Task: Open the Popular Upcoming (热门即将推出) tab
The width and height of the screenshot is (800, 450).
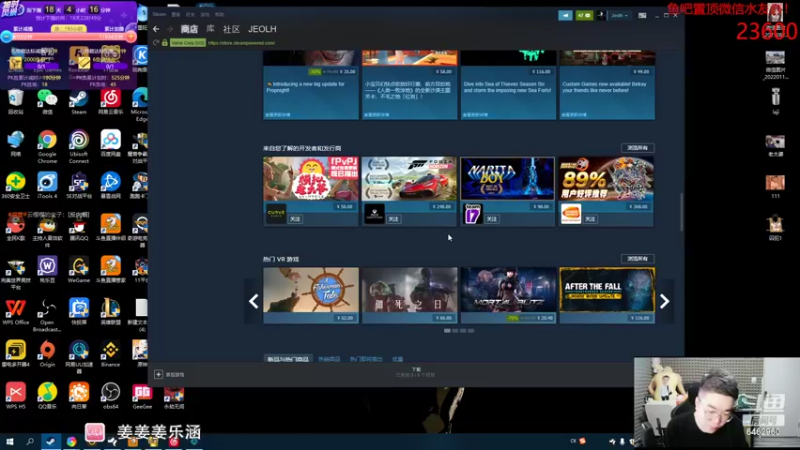Action: [x=366, y=359]
